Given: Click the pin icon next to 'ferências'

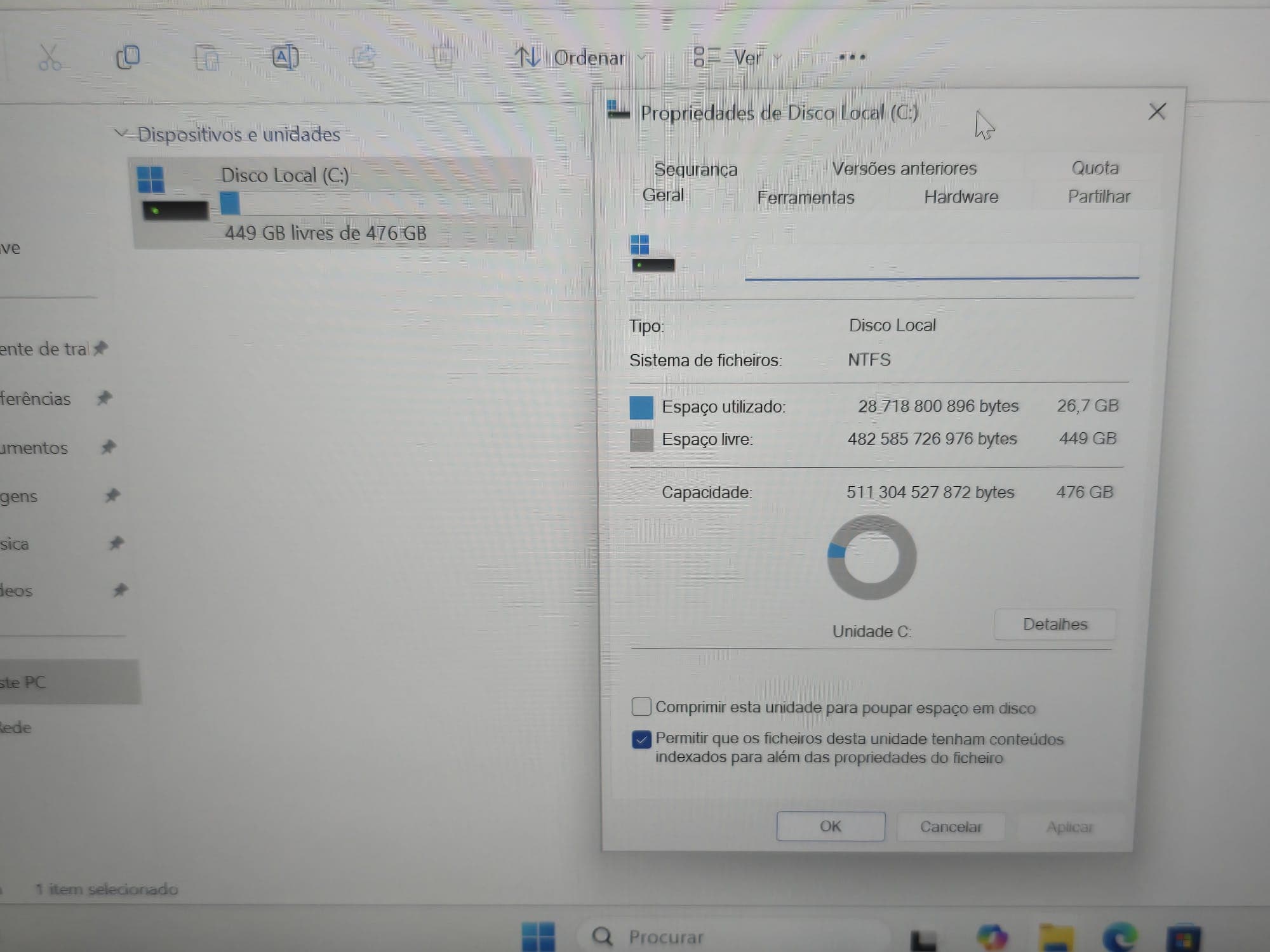Looking at the screenshot, I should [104, 398].
